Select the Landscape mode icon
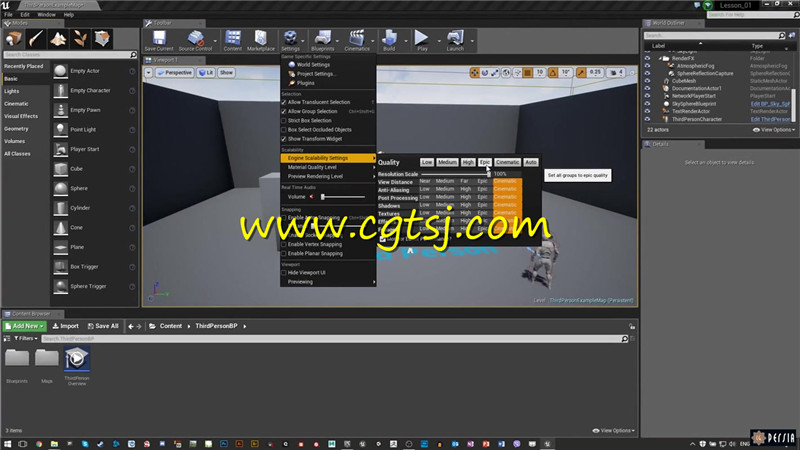Screen dimensions: 800x450 point(58,38)
